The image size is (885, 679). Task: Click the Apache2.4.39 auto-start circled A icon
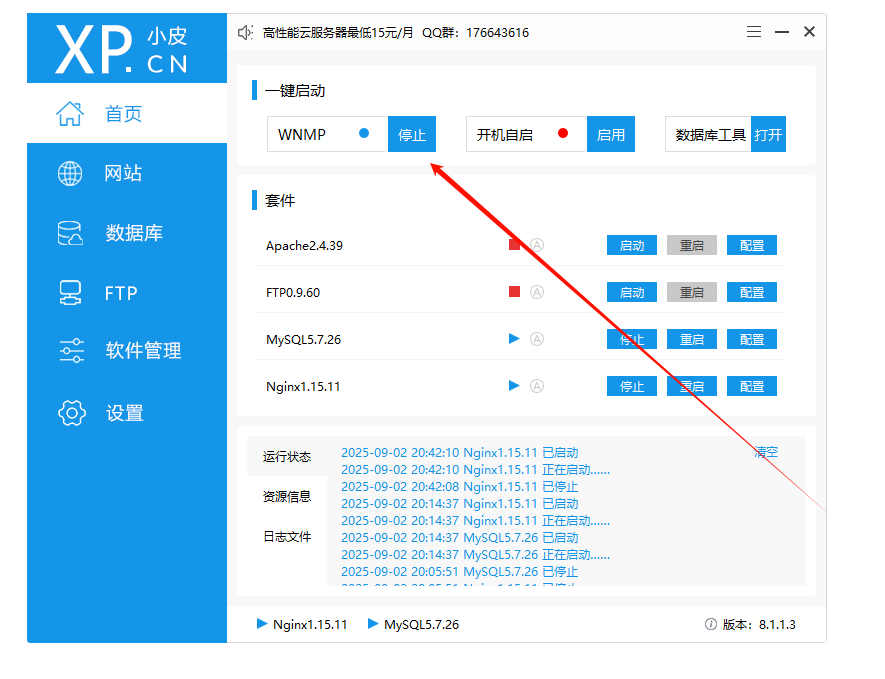tap(537, 245)
